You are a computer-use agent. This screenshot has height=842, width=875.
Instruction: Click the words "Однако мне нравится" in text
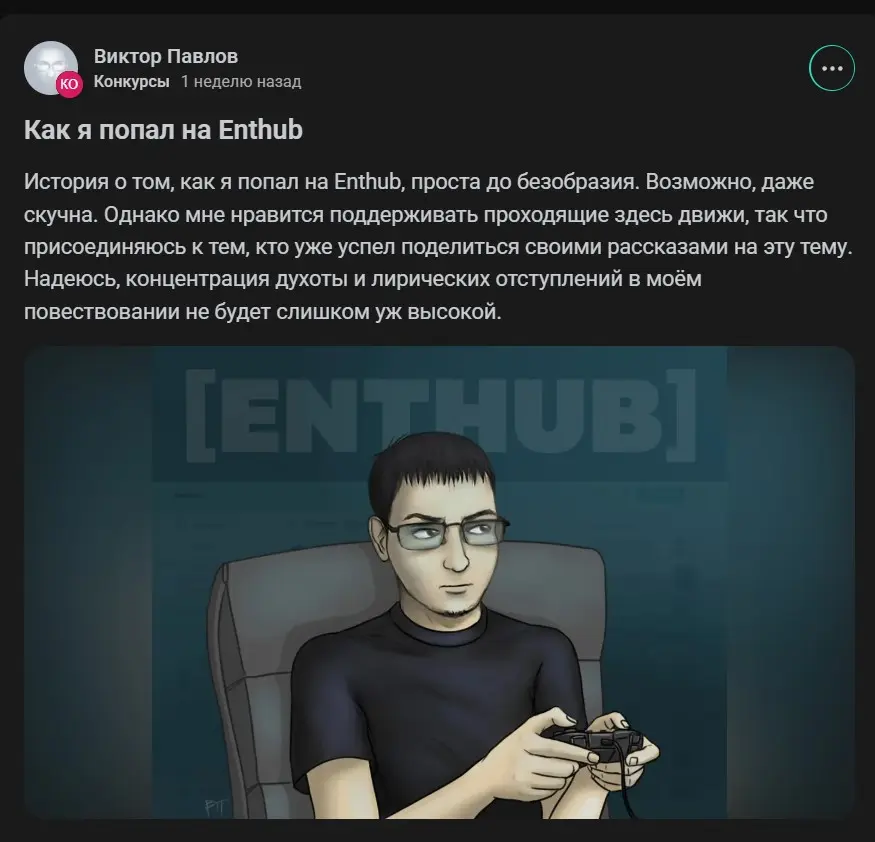tap(214, 215)
